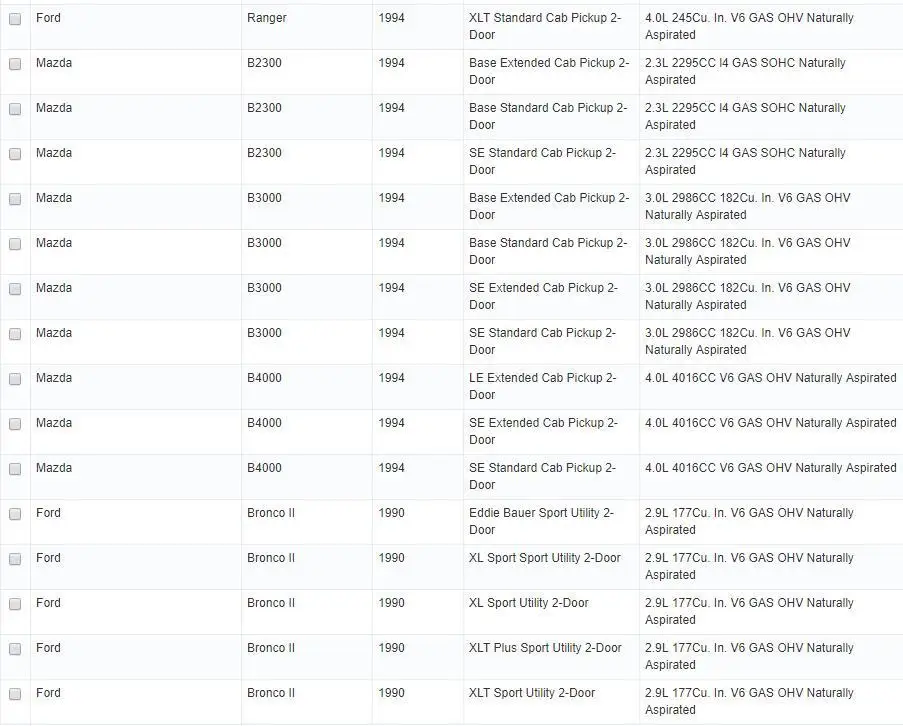This screenshot has height=726, width=903.
Task: Tick checkbox for Bronco II XL Sport Sport Utility
Action: [15, 558]
